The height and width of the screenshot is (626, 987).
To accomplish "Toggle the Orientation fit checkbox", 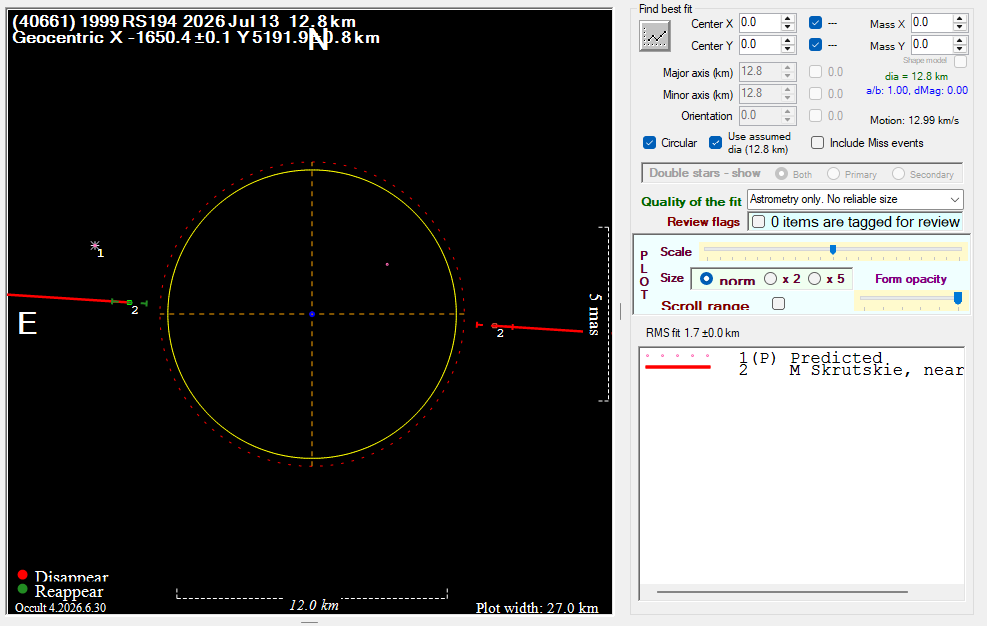I will [x=816, y=116].
